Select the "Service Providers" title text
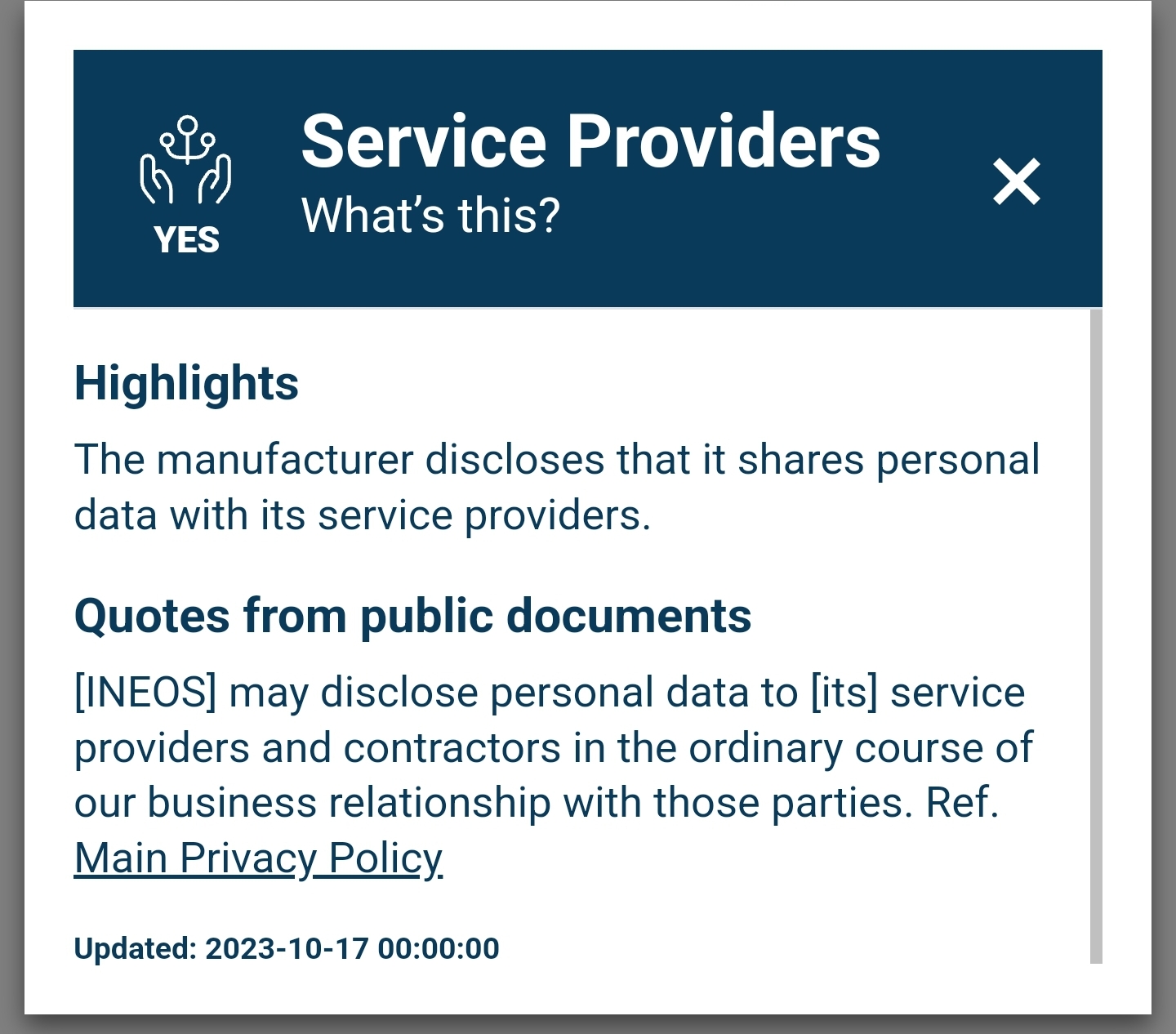This screenshot has height=1034, width=1176. click(x=590, y=141)
